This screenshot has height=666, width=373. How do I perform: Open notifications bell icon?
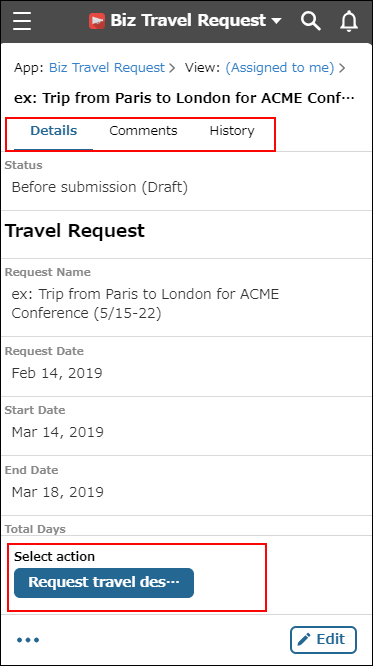(x=349, y=21)
